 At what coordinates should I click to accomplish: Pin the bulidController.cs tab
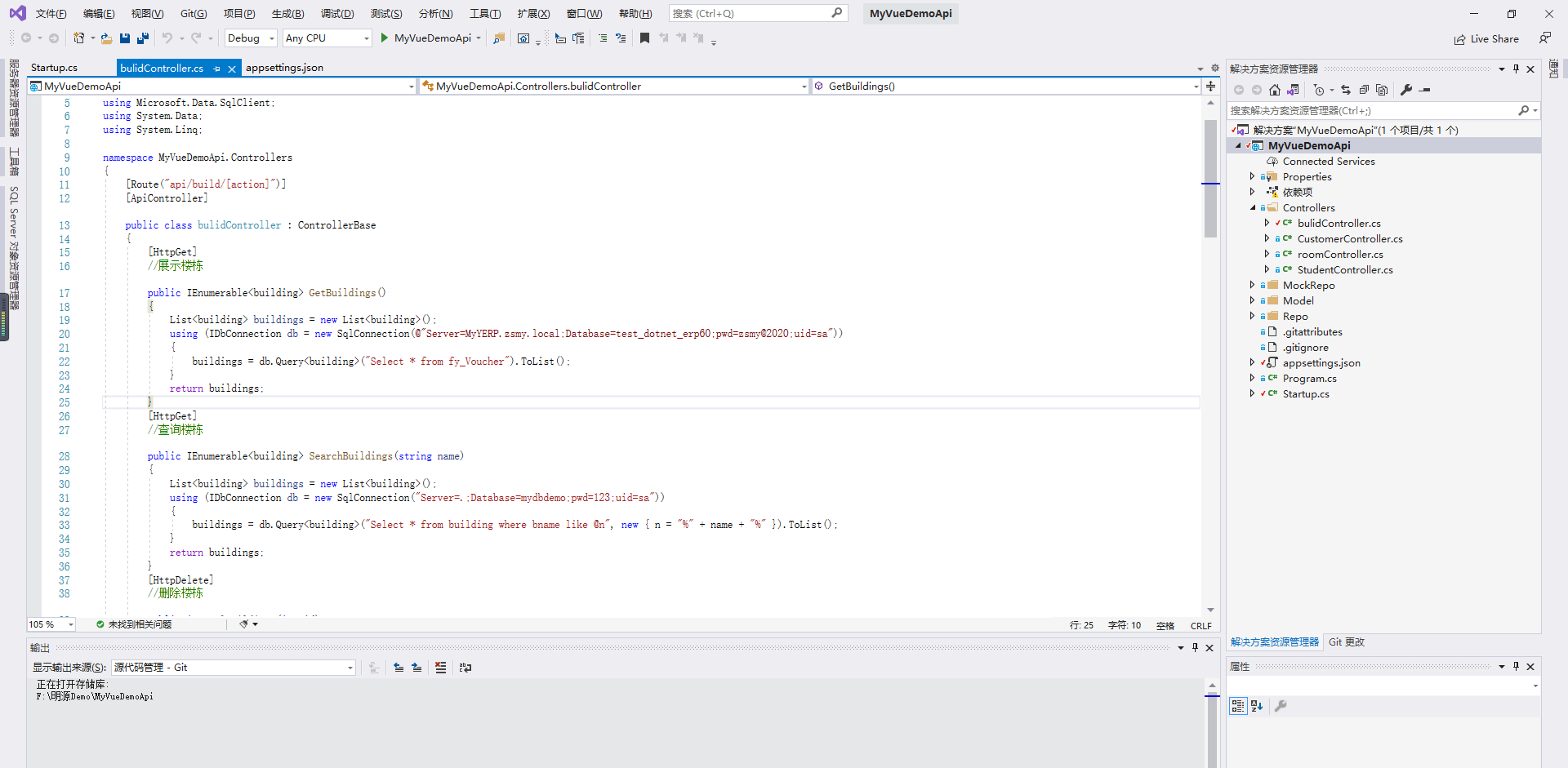coord(217,69)
